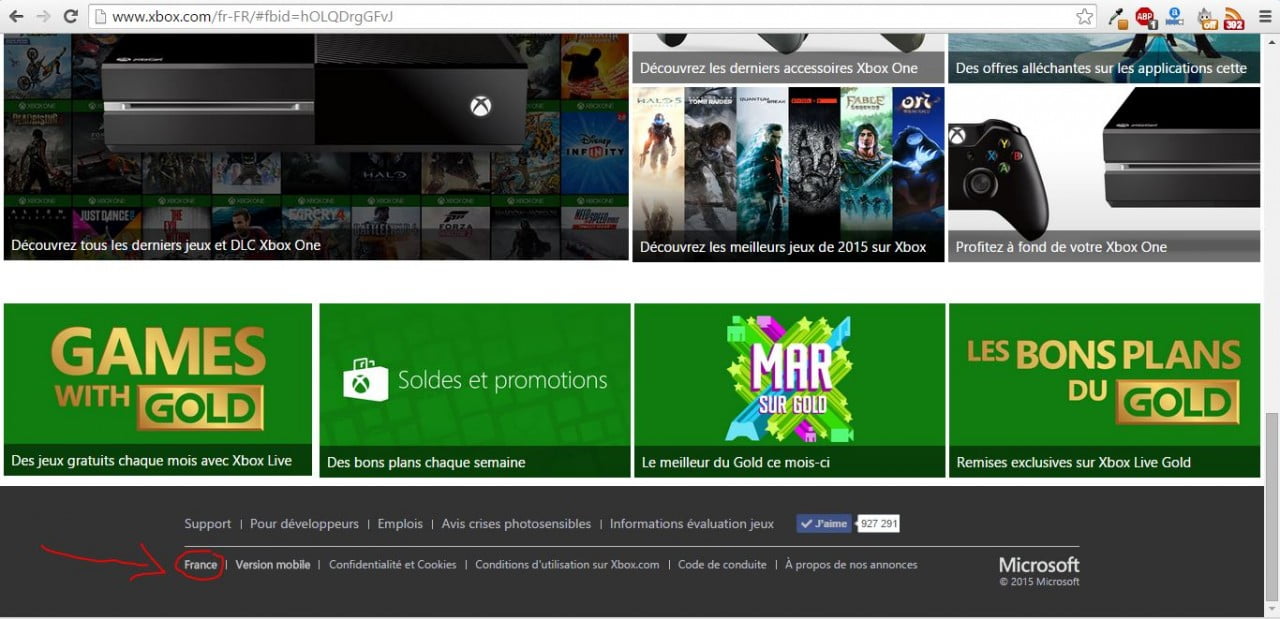
Task: Click 'Des bons plans chaque semaine' caption
Action: [426, 462]
